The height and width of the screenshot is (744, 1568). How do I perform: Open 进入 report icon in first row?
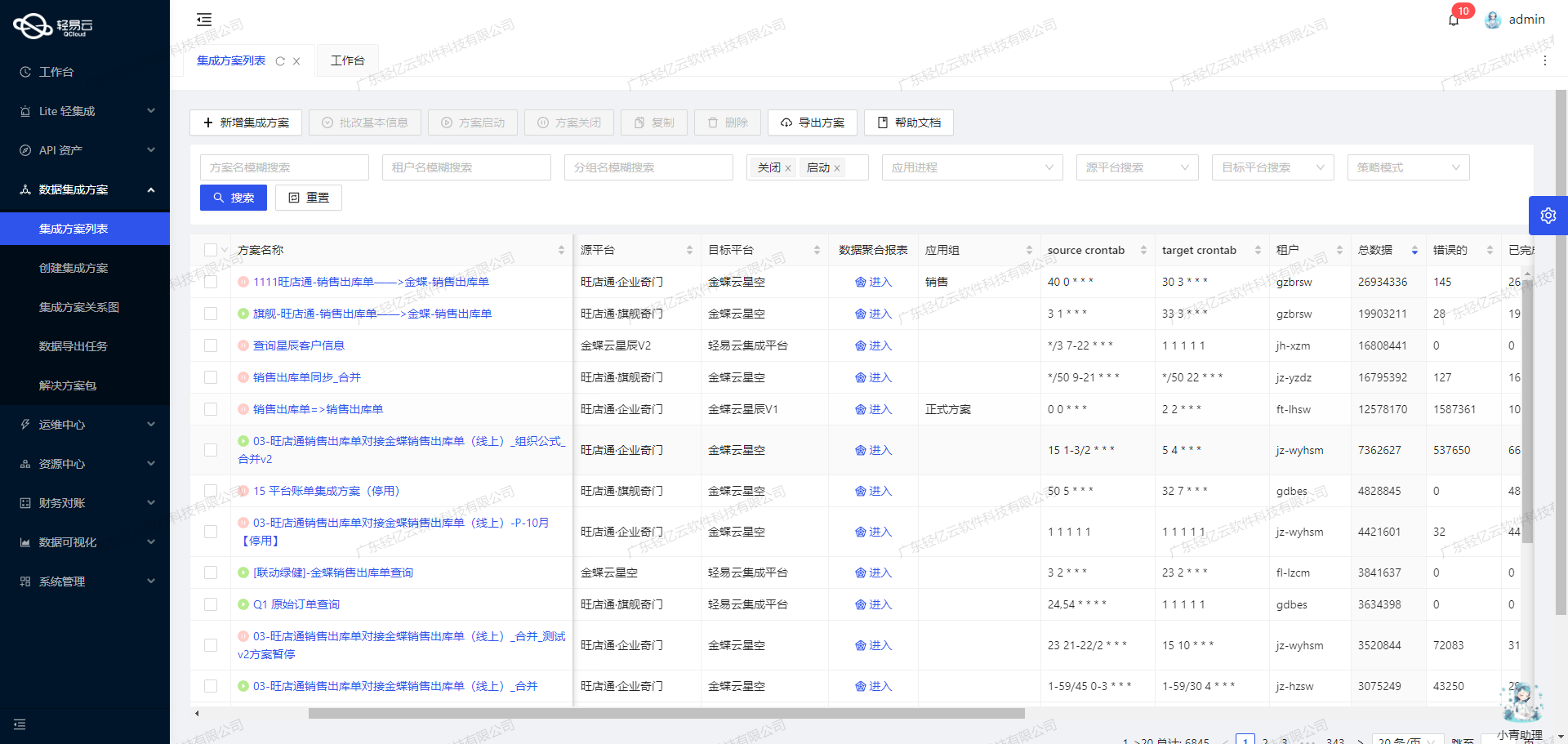coord(874,281)
